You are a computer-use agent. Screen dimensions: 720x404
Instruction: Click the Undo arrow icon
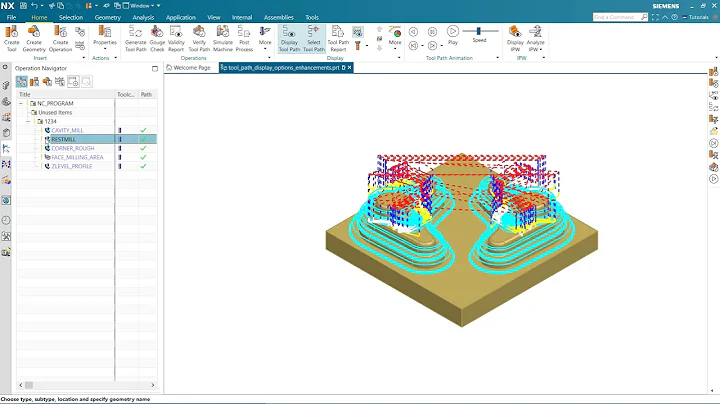coord(34,6)
